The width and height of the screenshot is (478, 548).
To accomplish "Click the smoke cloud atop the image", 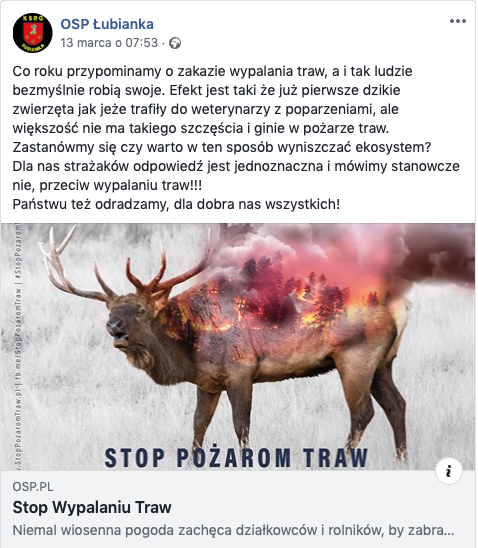I will 349,252.
